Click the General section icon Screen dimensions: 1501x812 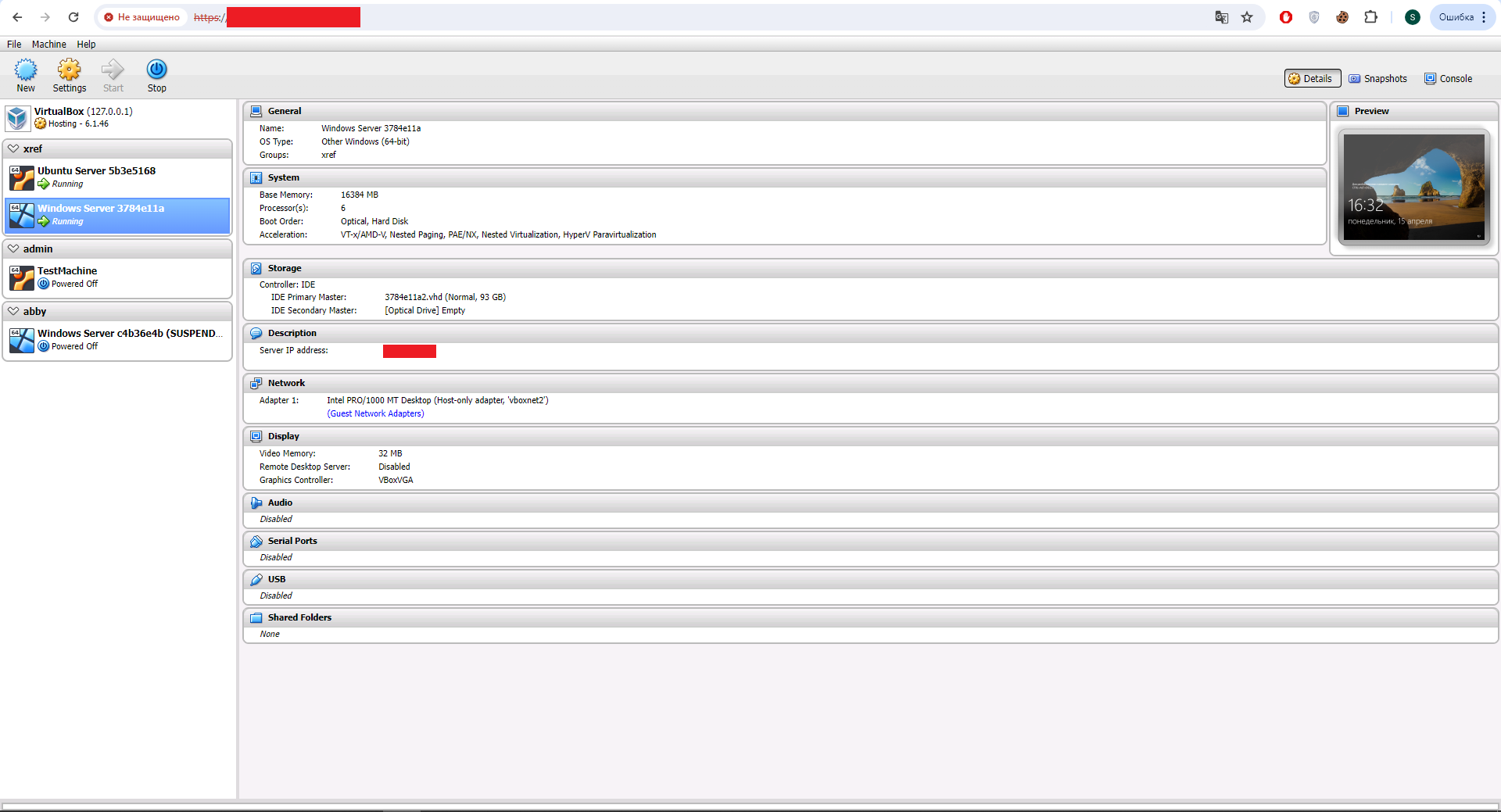point(256,111)
